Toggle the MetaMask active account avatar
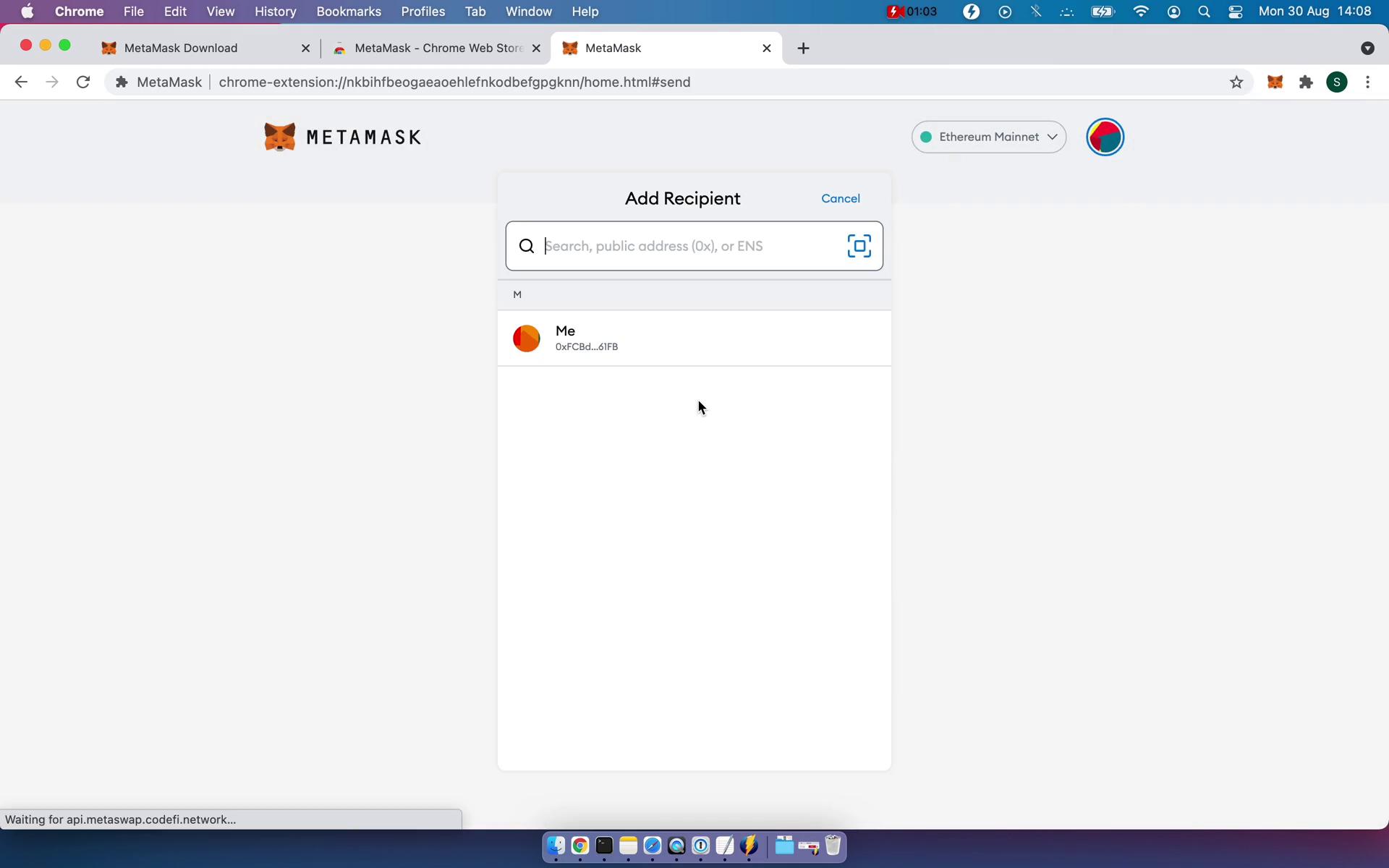The width and height of the screenshot is (1389, 868). click(x=1106, y=137)
